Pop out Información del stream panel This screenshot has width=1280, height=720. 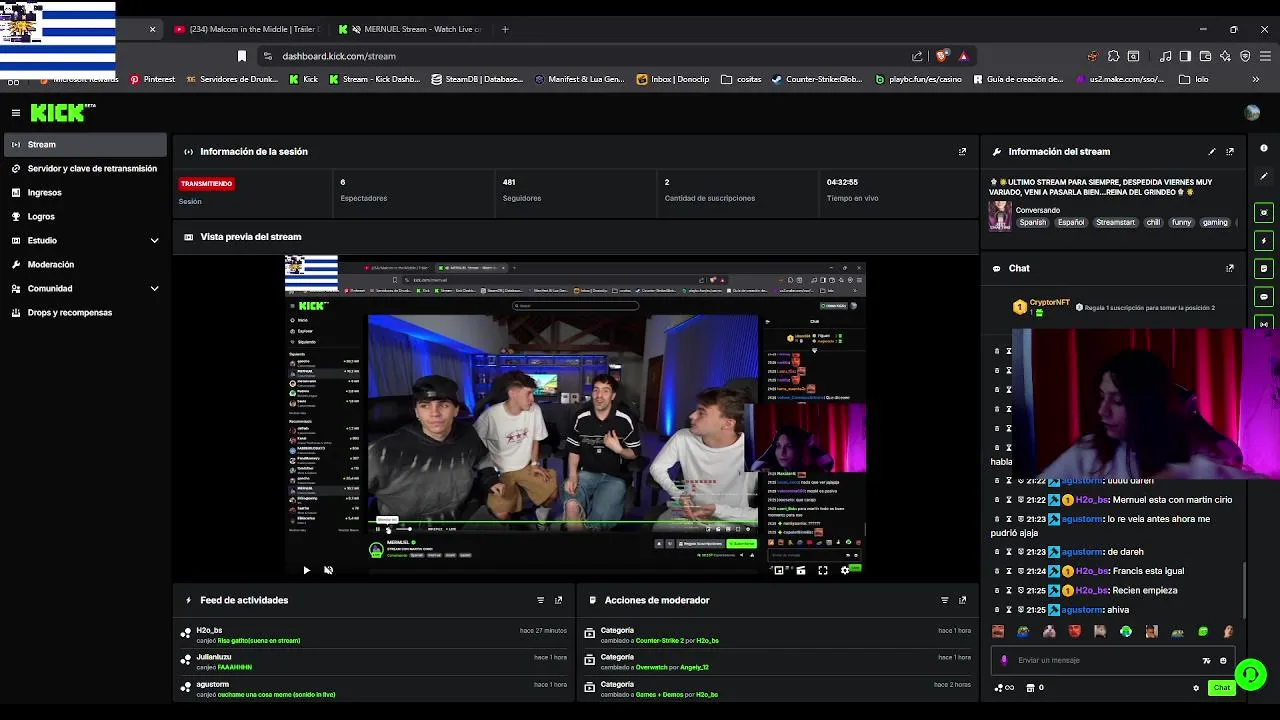pyautogui.click(x=1230, y=152)
